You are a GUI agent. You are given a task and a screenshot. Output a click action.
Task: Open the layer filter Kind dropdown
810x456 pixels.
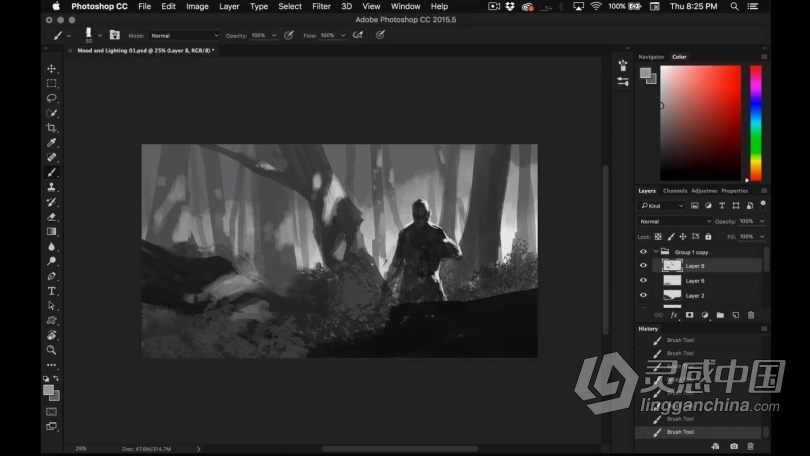click(662, 206)
